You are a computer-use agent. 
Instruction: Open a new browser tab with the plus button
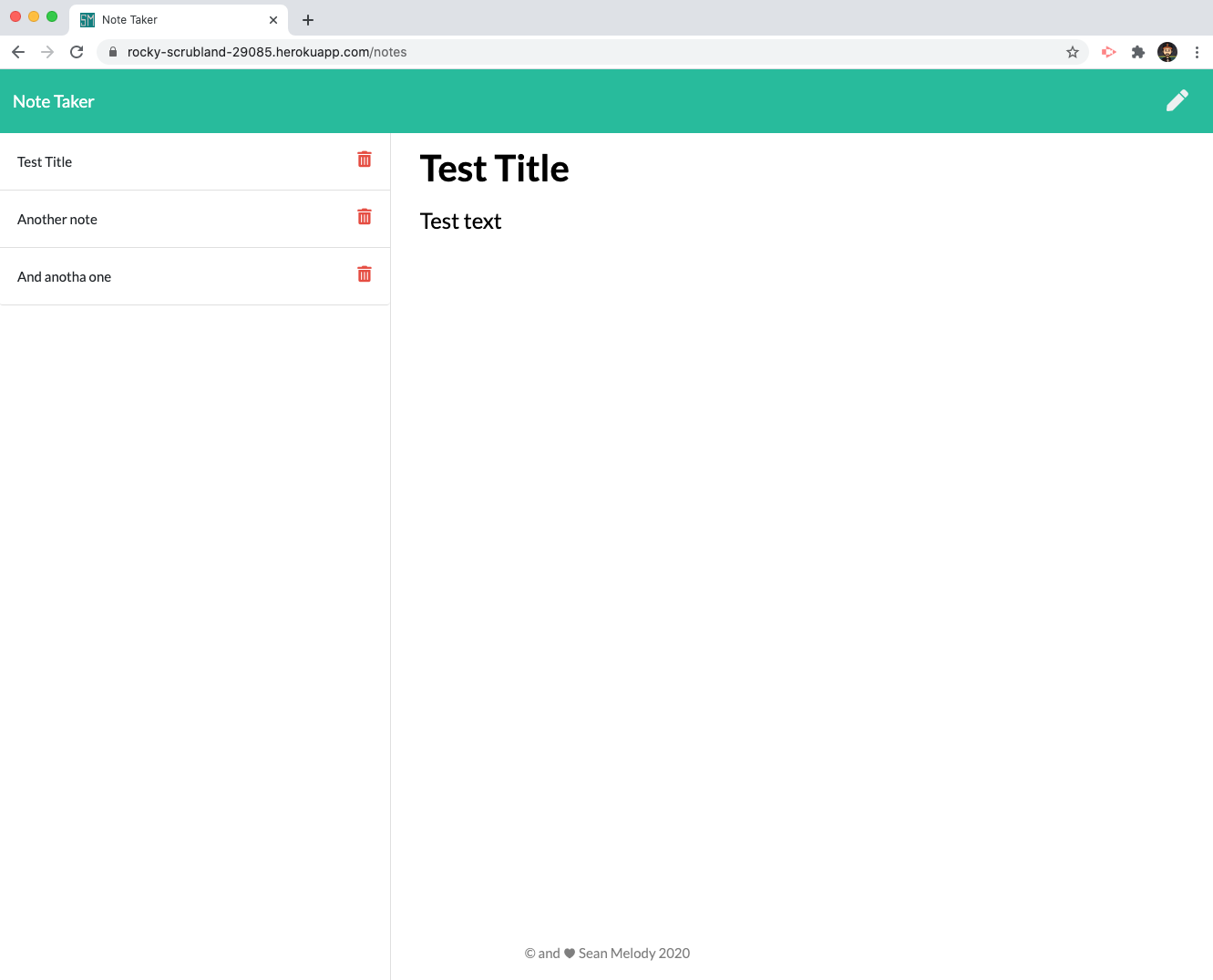click(x=307, y=19)
